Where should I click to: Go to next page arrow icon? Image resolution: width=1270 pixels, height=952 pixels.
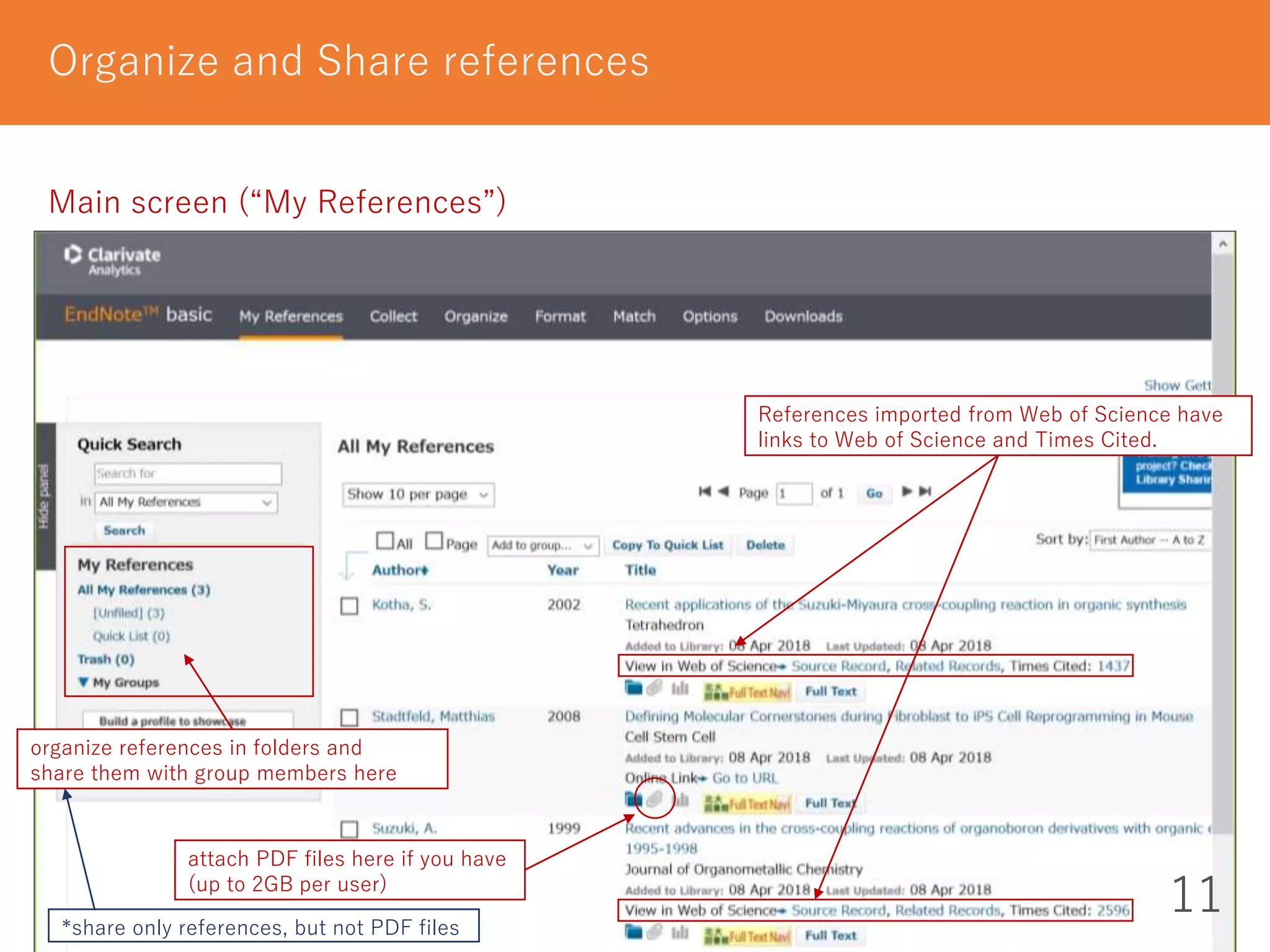[x=907, y=491]
